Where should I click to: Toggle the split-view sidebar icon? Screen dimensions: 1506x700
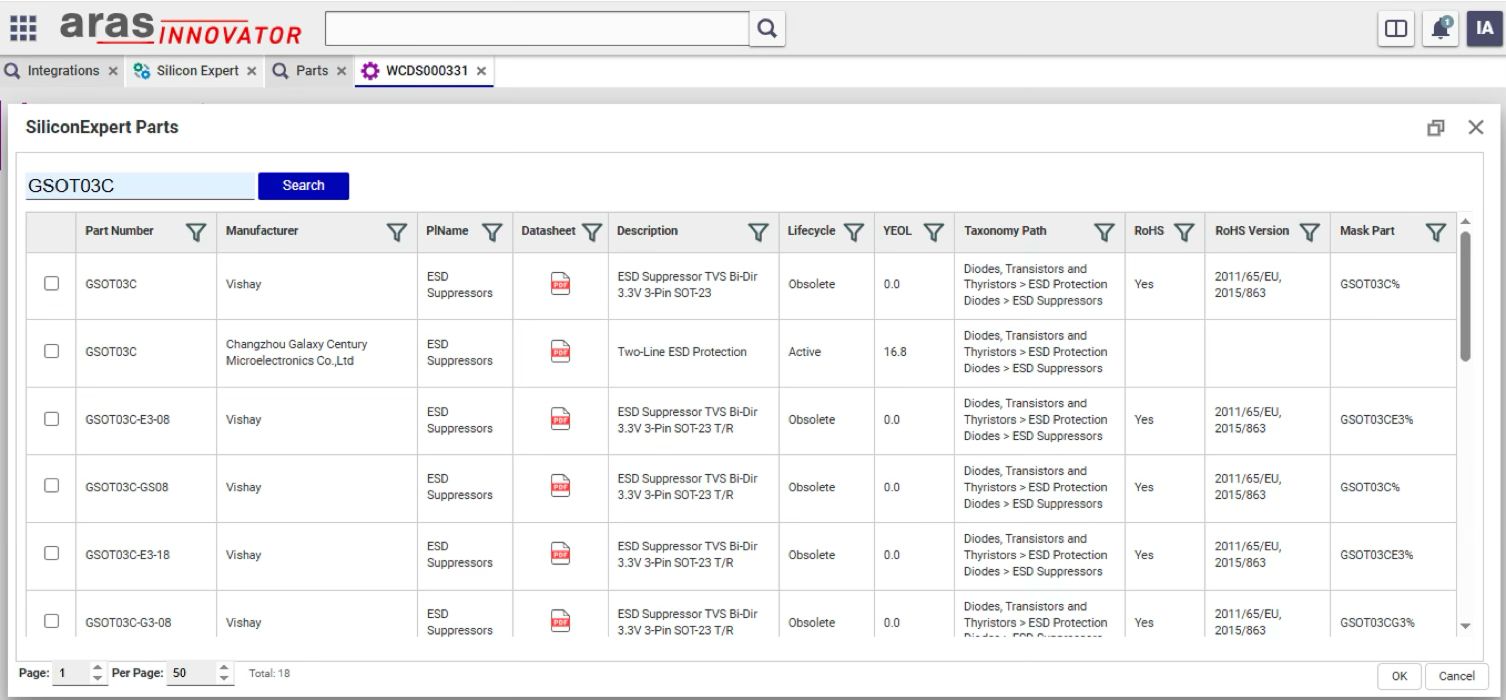coord(1395,29)
